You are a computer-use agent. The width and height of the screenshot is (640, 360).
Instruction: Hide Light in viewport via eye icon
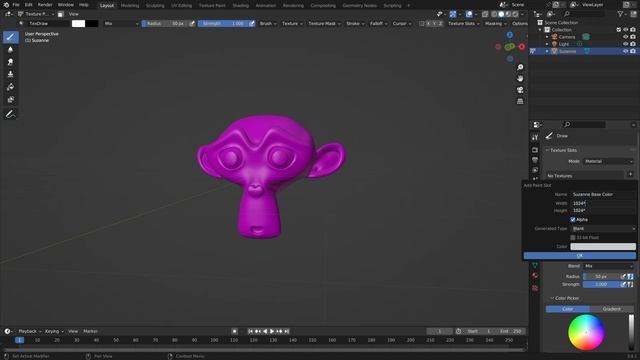[625, 44]
